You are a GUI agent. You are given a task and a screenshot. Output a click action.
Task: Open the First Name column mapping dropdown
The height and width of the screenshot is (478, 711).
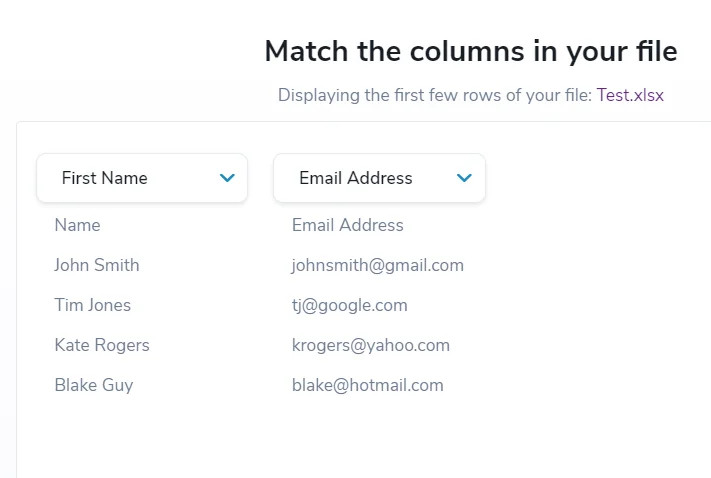click(142, 178)
